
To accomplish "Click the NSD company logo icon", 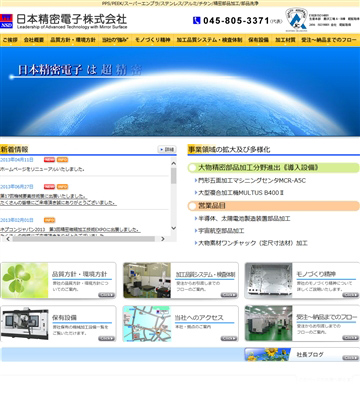I will (x=6, y=21).
